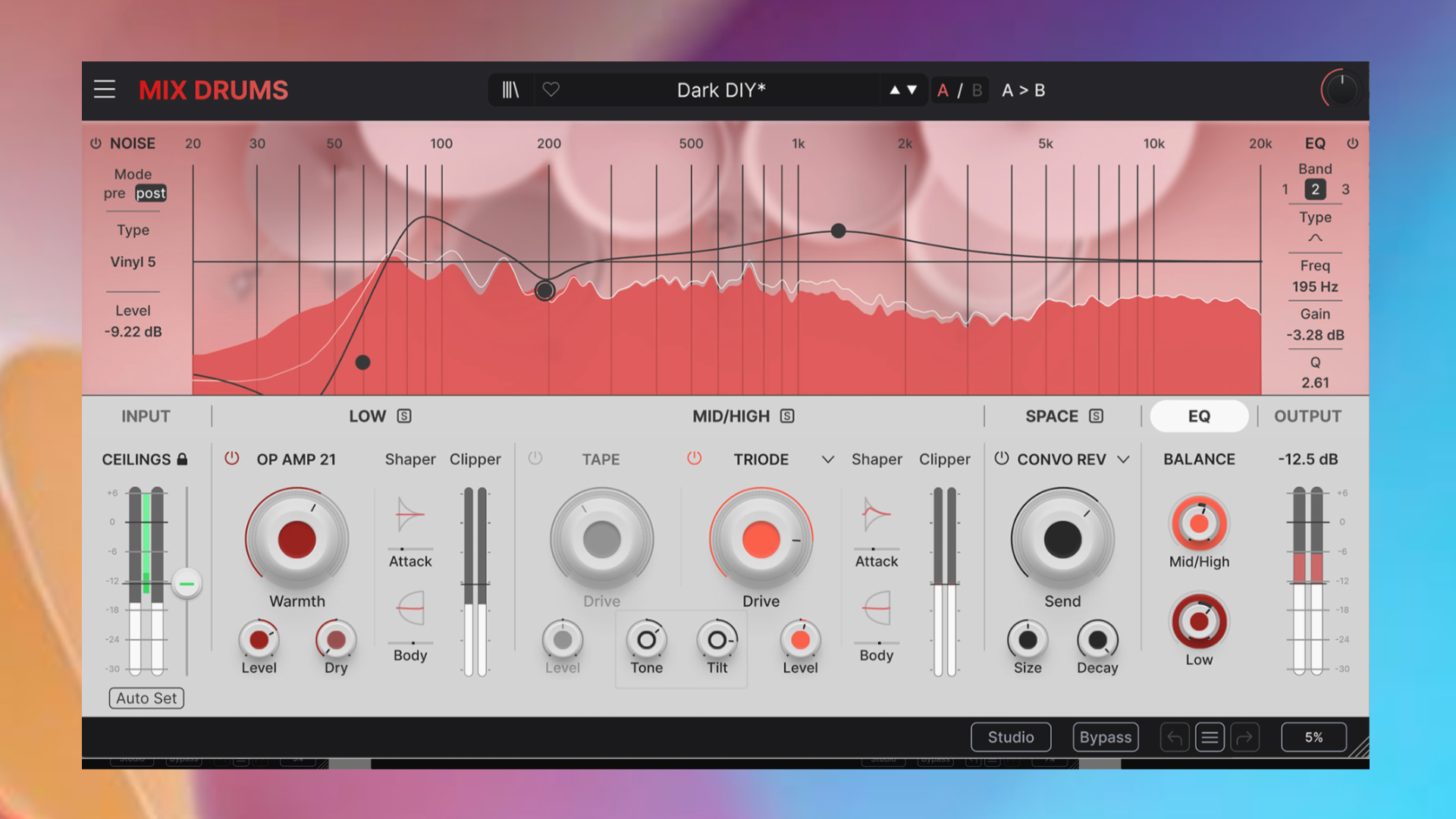Expand the TRIODE type dropdown

(x=828, y=460)
